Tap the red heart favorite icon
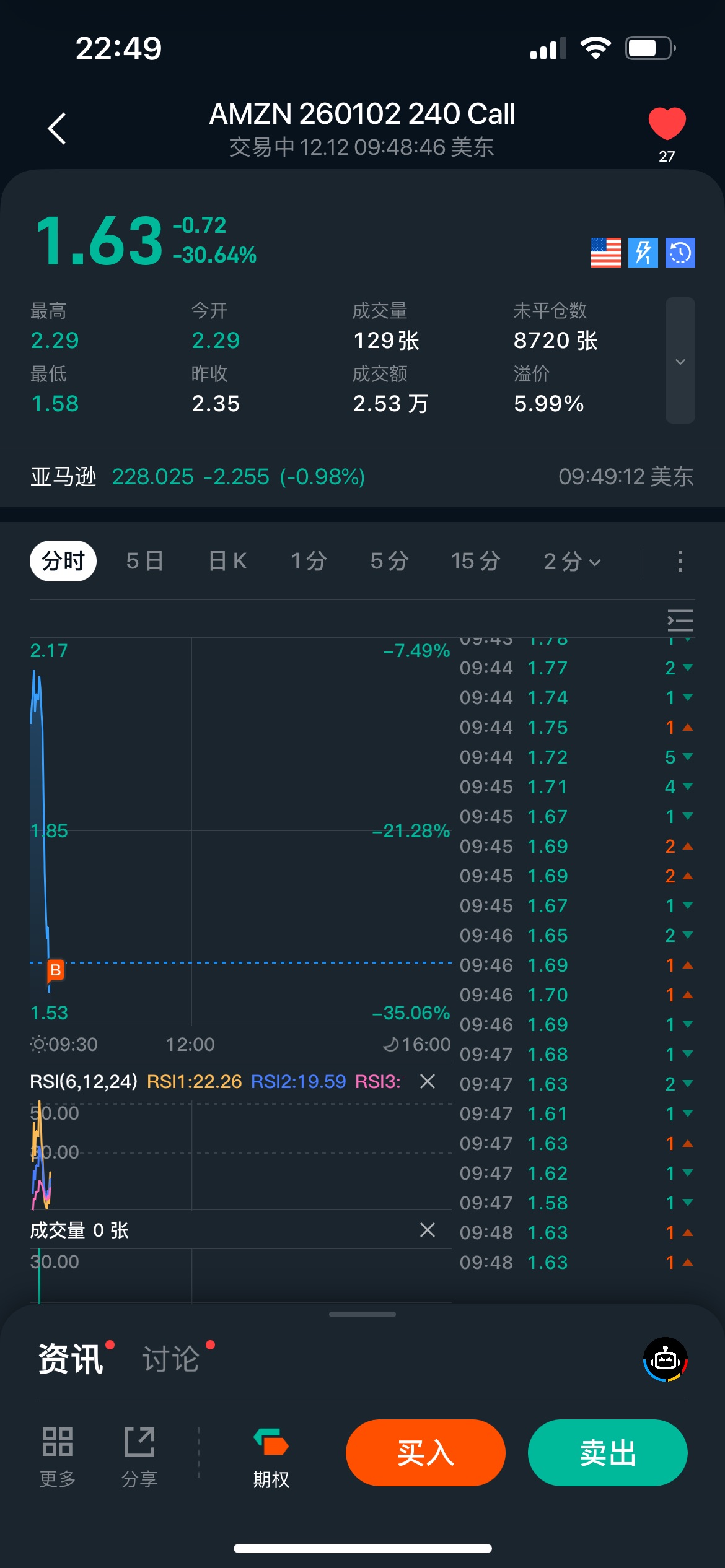This screenshot has width=725, height=1568. pos(667,123)
